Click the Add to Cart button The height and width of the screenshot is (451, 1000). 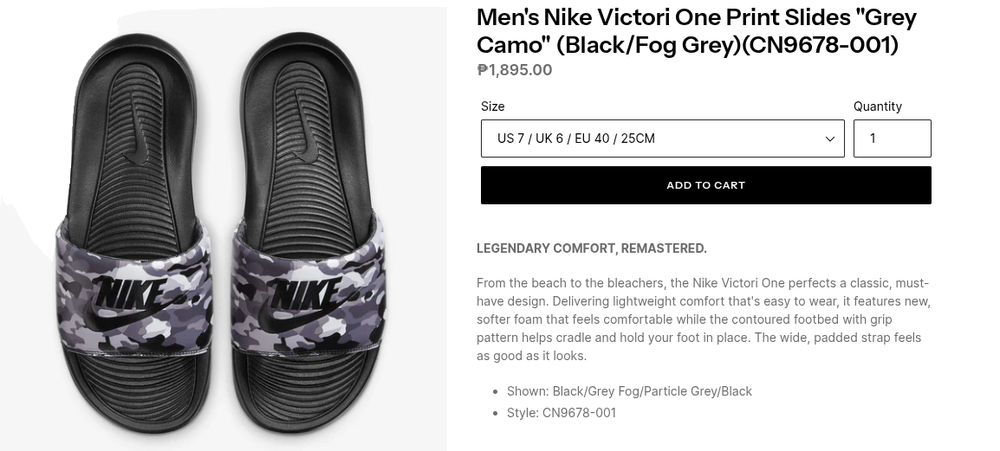(x=705, y=185)
